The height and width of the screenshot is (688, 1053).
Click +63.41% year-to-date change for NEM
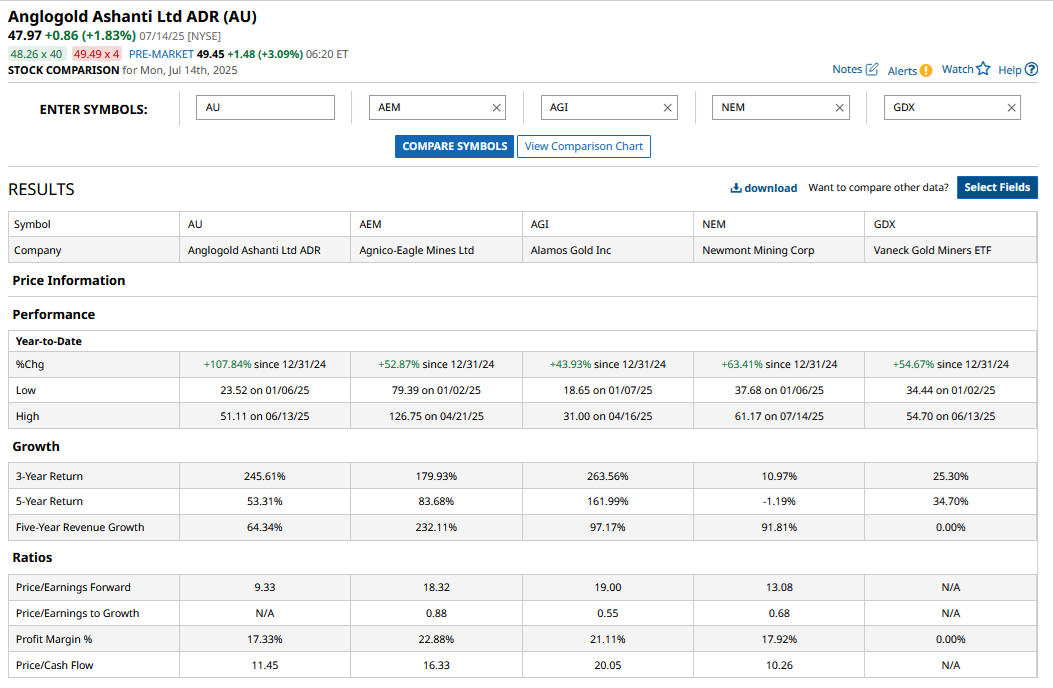click(x=741, y=364)
